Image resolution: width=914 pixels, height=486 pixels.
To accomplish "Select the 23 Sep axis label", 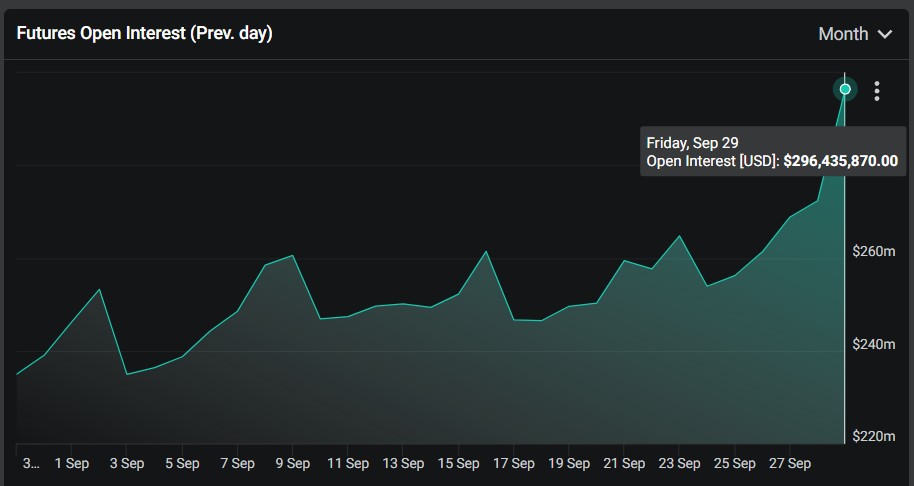I will point(680,463).
